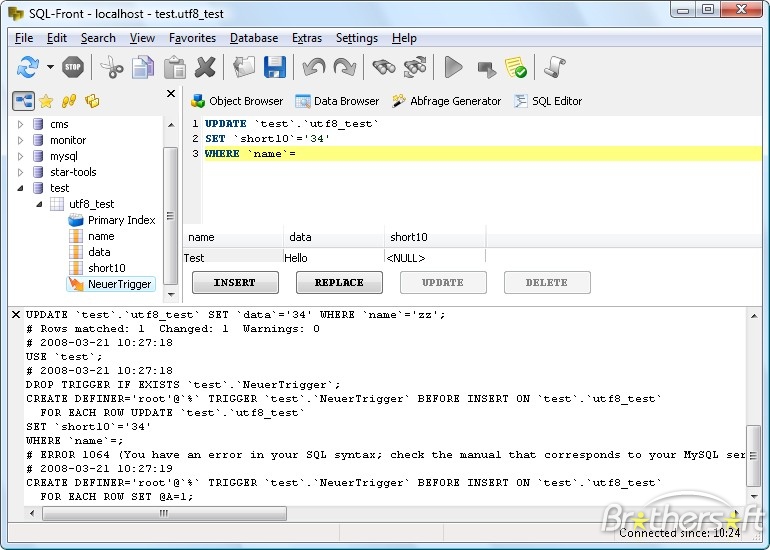Switch to the Data Browser view
Viewport: 770px width, 550px height.
point(337,101)
